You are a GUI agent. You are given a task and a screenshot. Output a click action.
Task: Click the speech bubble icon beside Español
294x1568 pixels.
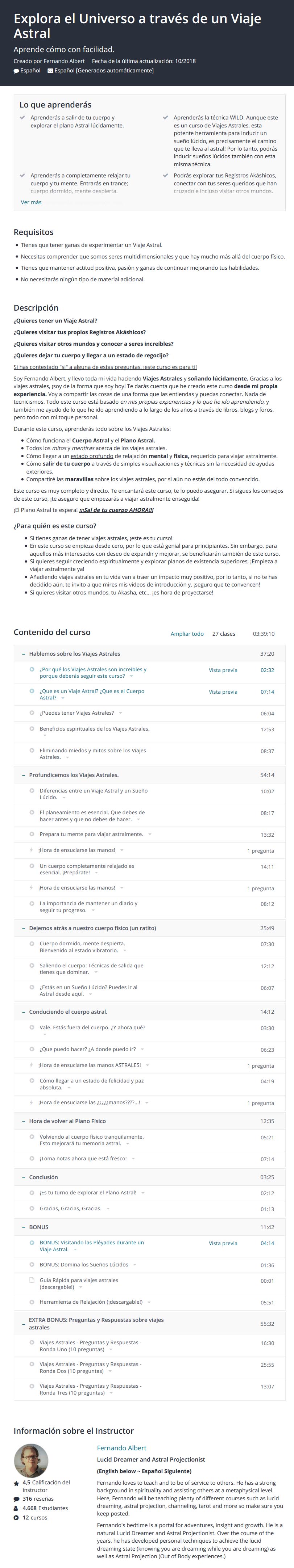tap(16, 71)
